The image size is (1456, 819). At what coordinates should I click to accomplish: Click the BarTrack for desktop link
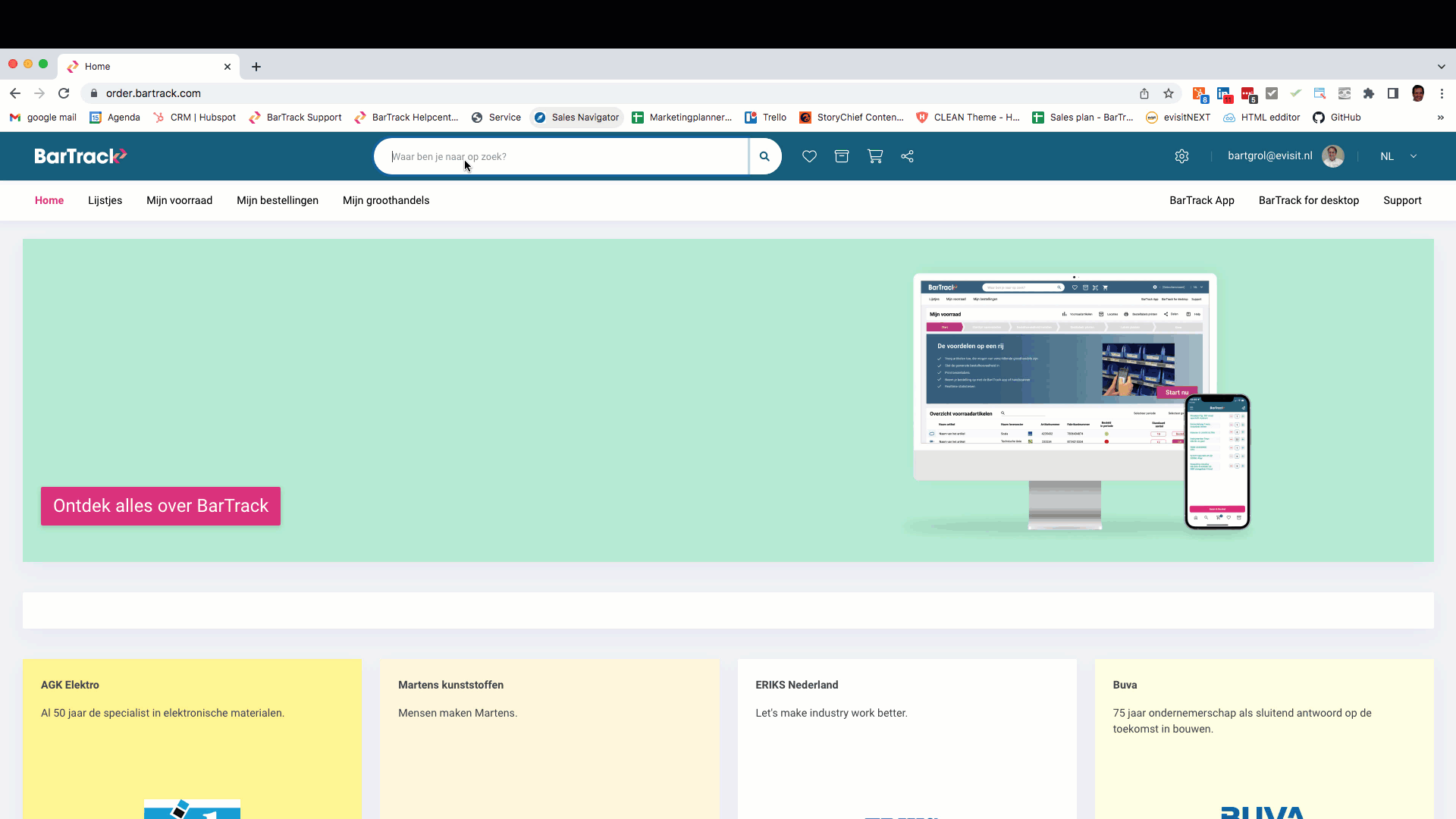click(x=1308, y=200)
